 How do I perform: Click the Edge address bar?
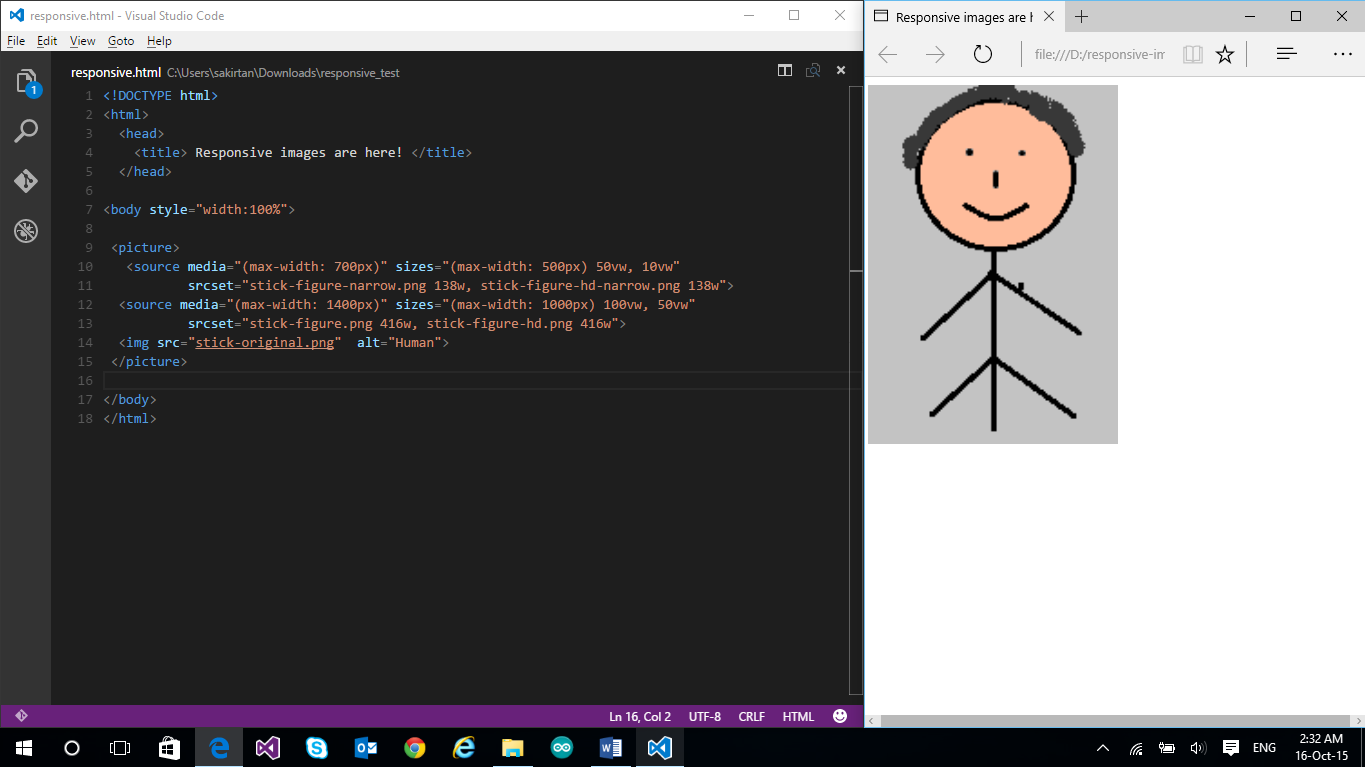[x=1098, y=54]
